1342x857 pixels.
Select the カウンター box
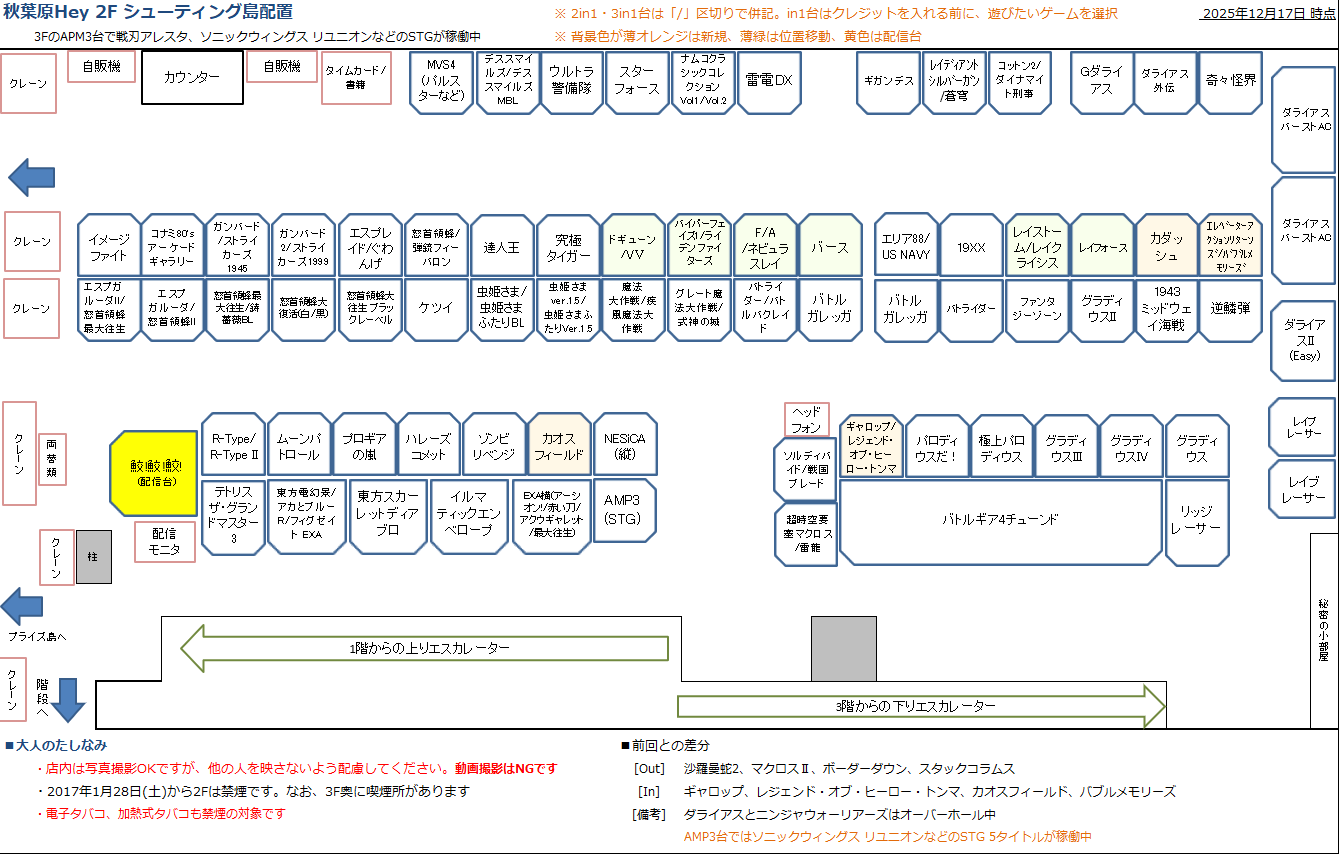[x=192, y=78]
